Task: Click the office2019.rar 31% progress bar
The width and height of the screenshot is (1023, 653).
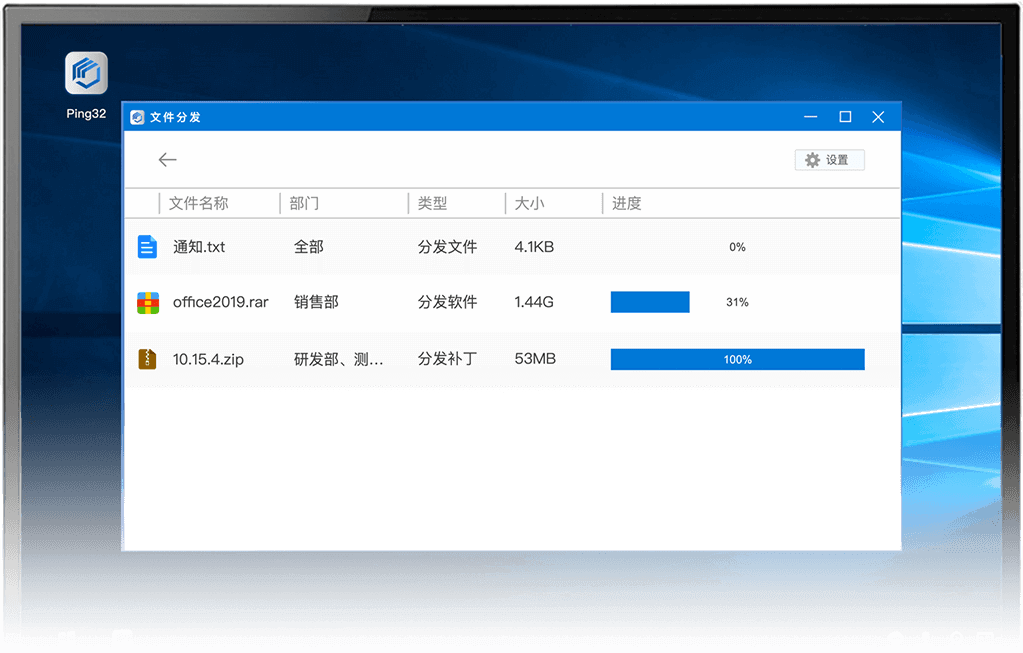Action: (x=650, y=302)
